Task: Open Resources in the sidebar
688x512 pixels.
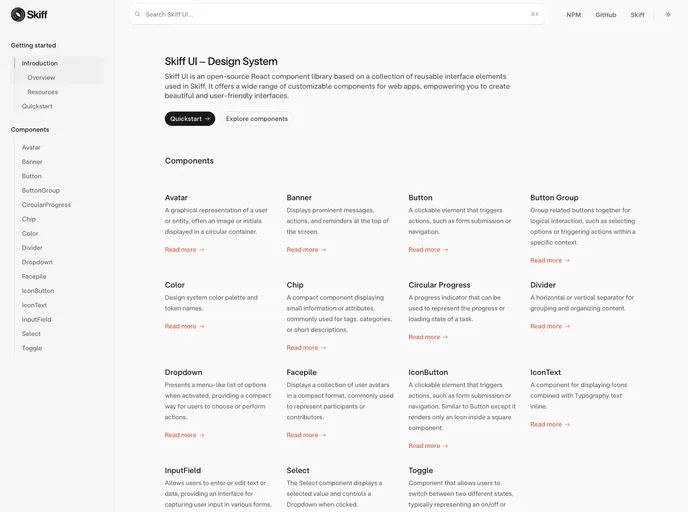Action: tap(43, 92)
